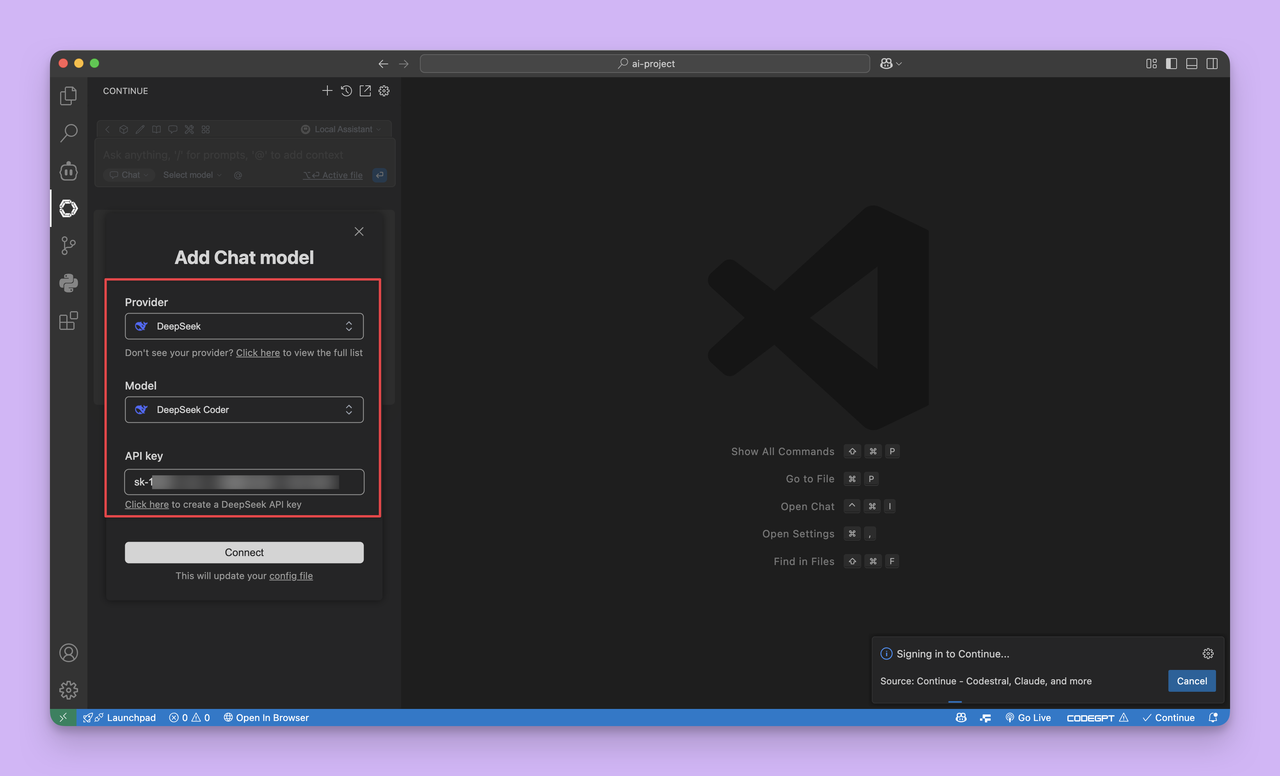The image size is (1280, 776).
Task: Open the Extensions view from the activity bar
Action: (68, 320)
